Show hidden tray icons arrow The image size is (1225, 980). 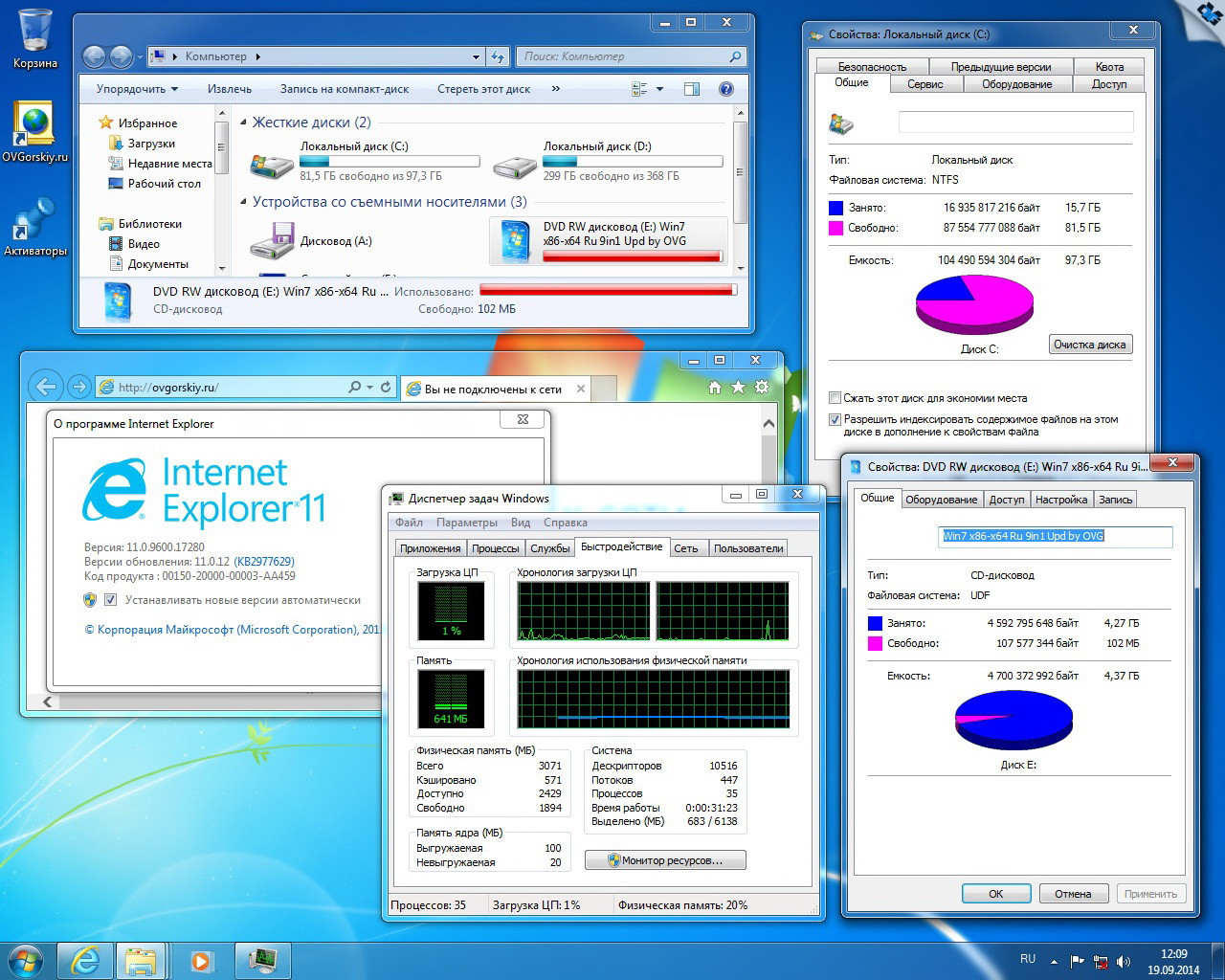(1054, 962)
